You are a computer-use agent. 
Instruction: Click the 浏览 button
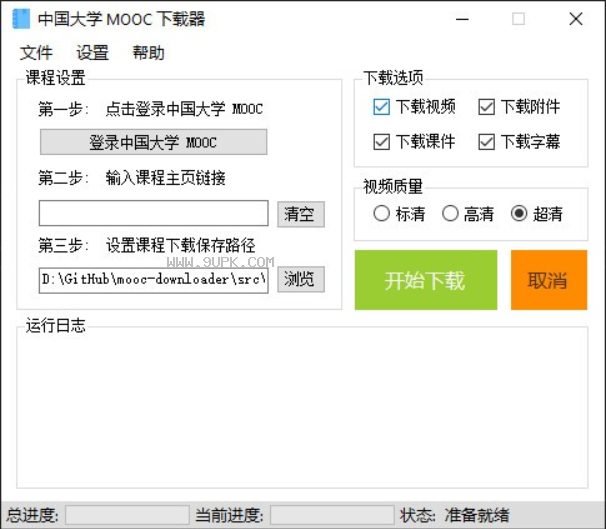(x=301, y=279)
